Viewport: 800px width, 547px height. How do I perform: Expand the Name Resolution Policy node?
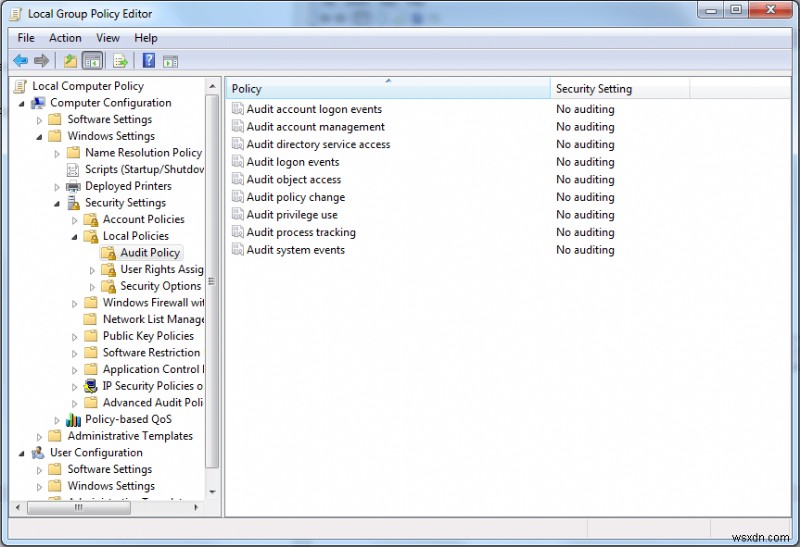(57, 154)
